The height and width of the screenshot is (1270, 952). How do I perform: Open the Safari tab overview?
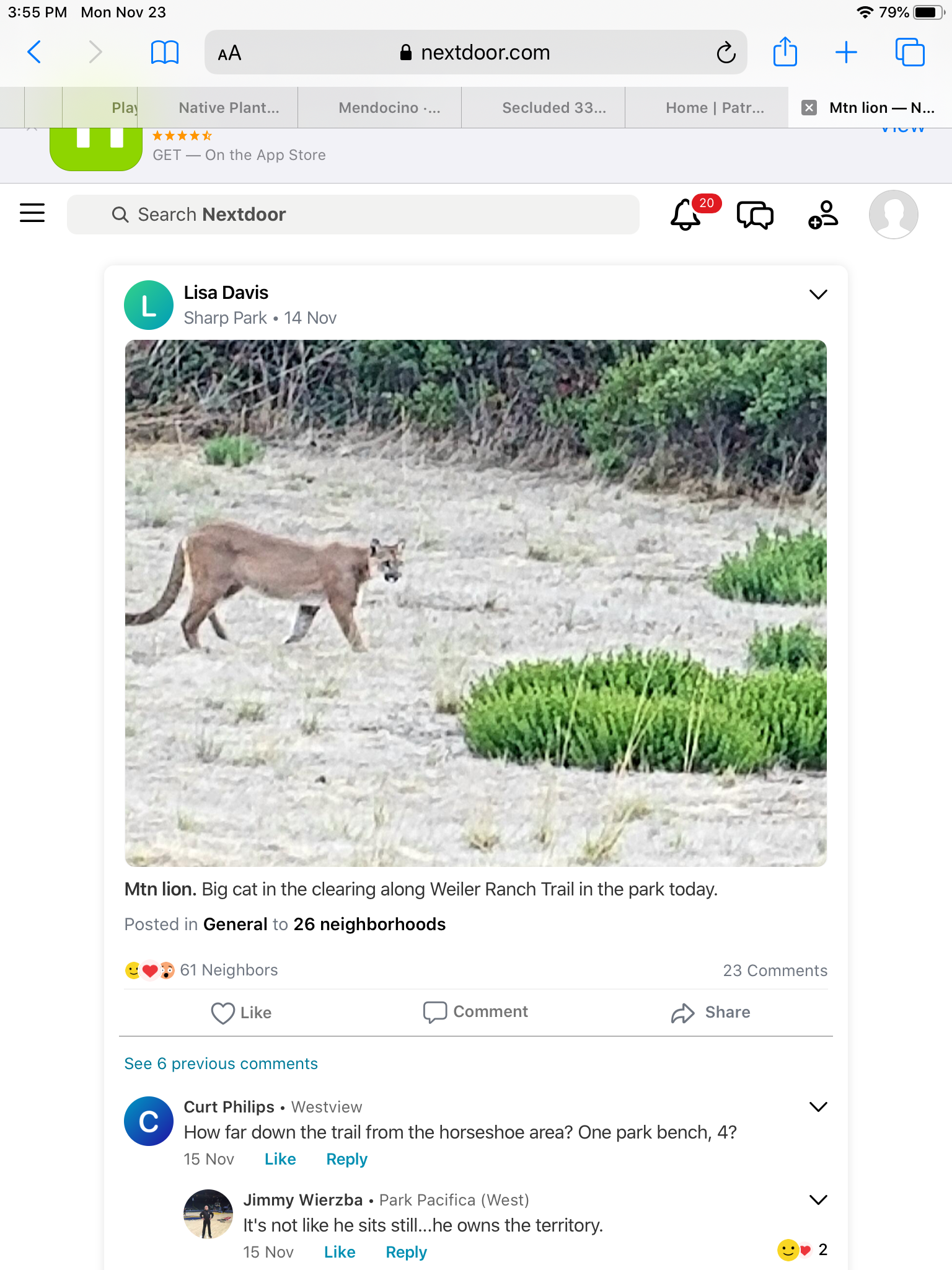pyautogui.click(x=909, y=52)
